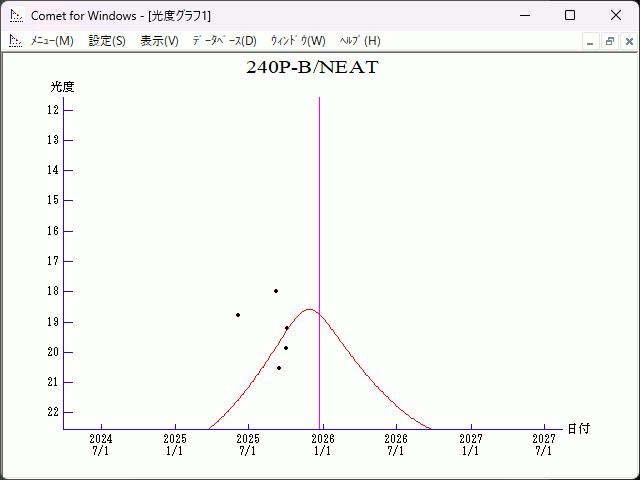
Task: Minimize the inner light curve graph window
Action: click(x=590, y=41)
